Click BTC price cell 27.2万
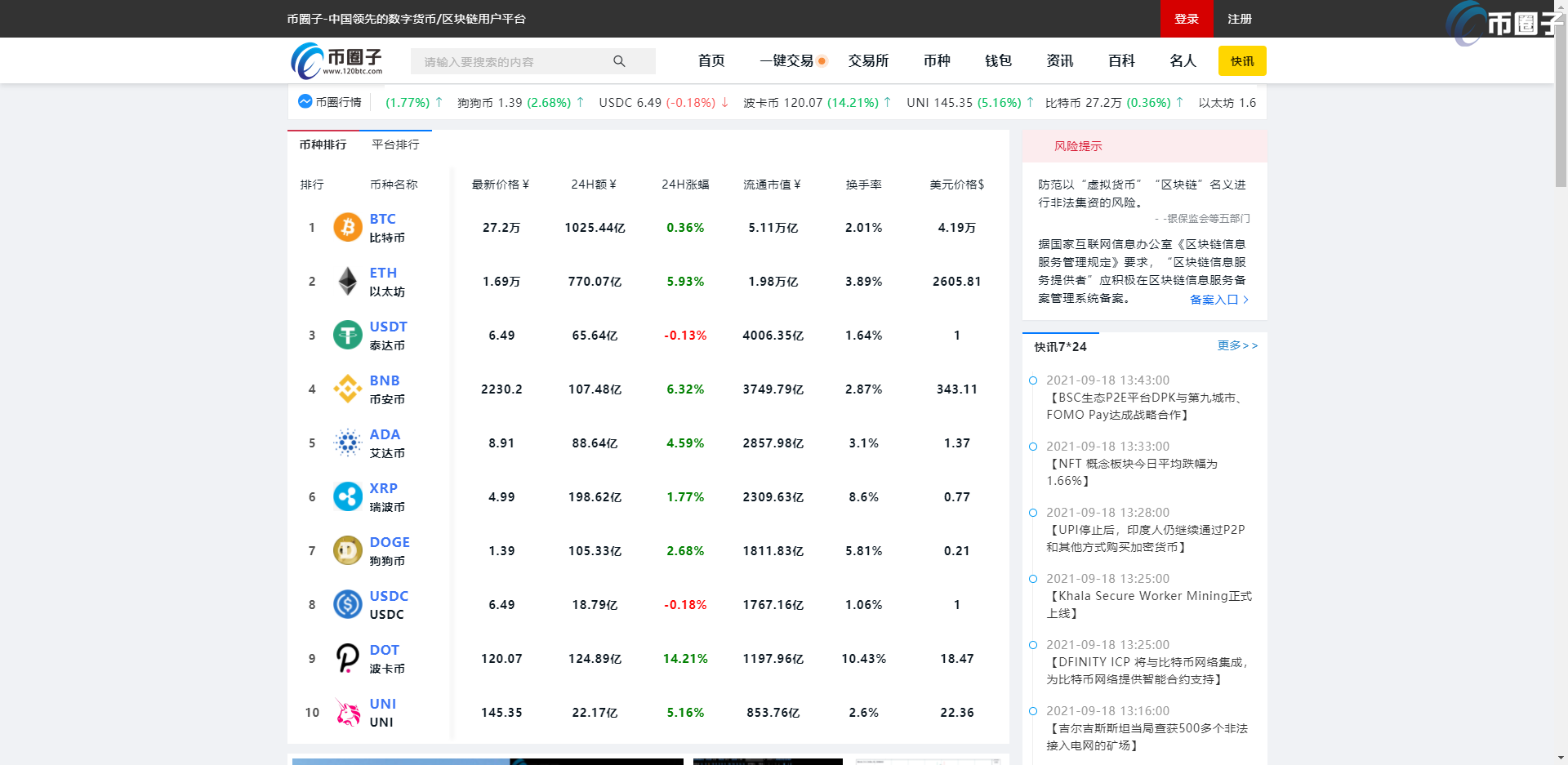This screenshot has width=1568, height=765. [501, 227]
